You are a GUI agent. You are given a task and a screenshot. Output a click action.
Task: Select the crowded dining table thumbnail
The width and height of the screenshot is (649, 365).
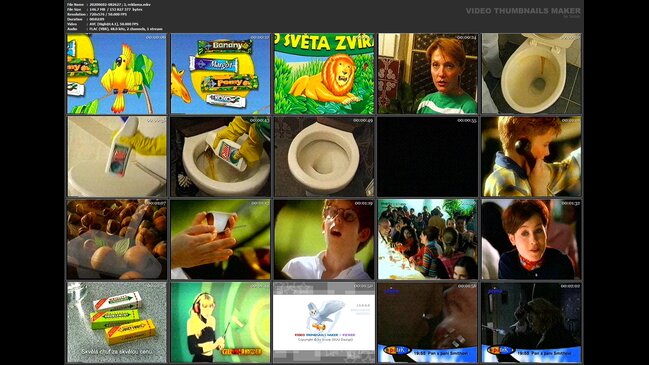click(428, 240)
